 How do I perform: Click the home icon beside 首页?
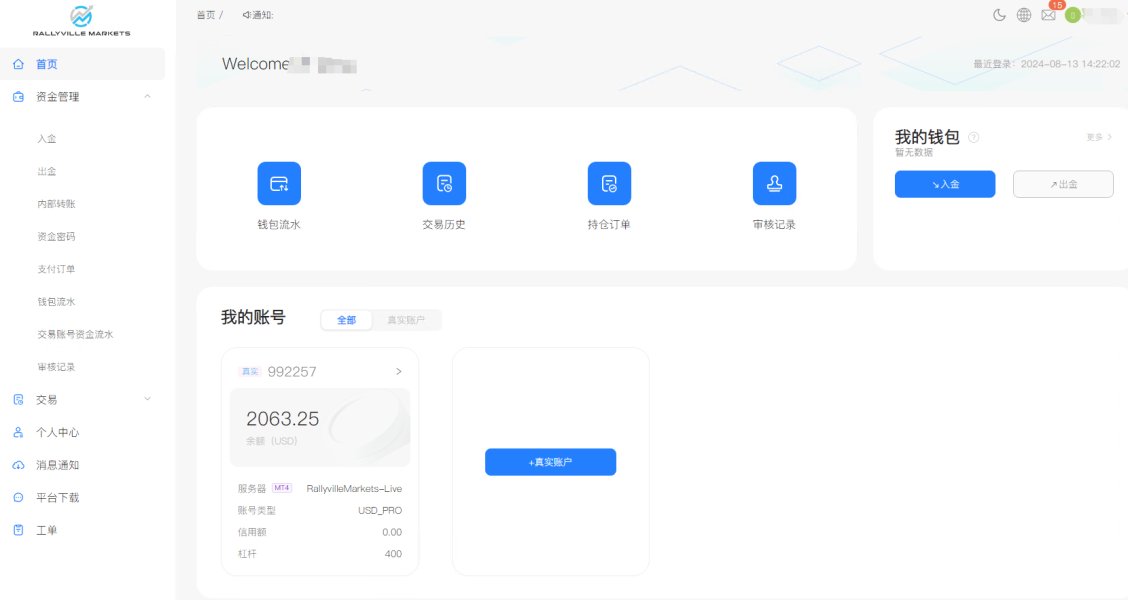tap(19, 64)
